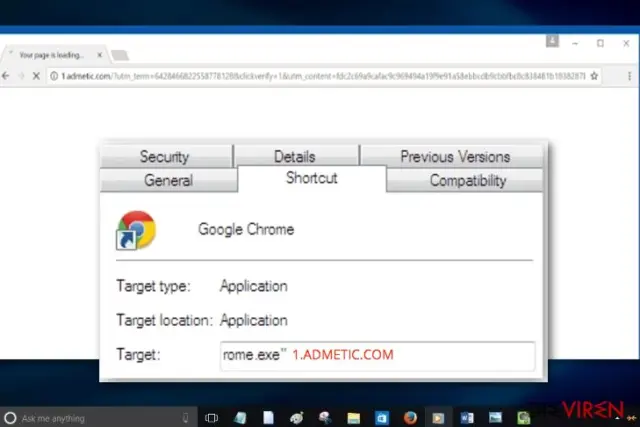
Task: Open Microsoft Word from taskbar
Action: point(467,418)
